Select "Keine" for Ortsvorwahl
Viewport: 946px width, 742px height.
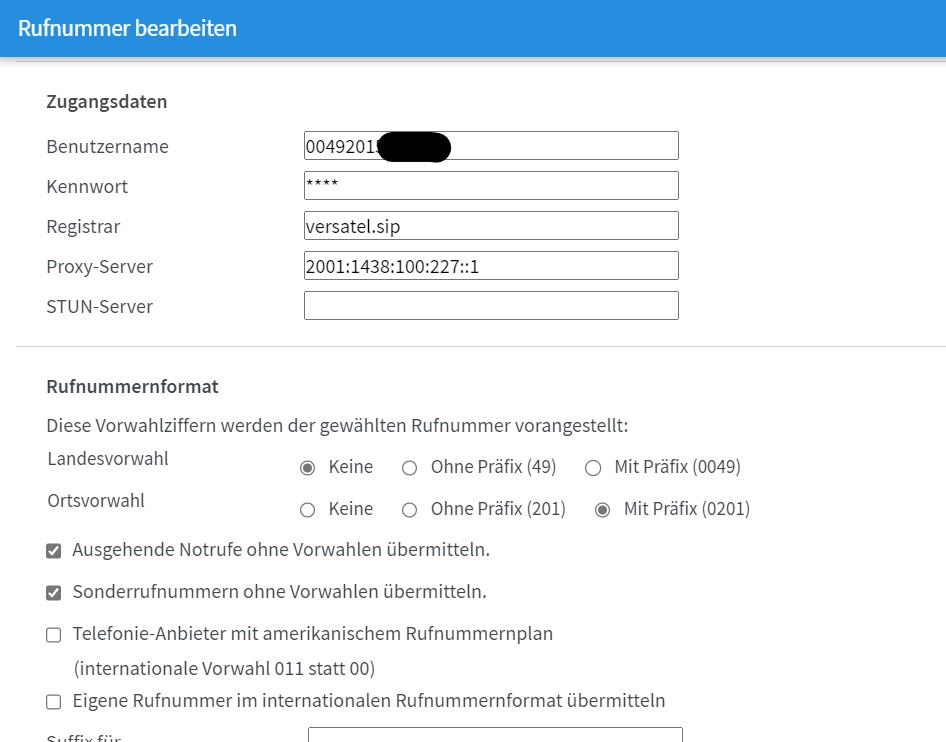pyautogui.click(x=308, y=509)
